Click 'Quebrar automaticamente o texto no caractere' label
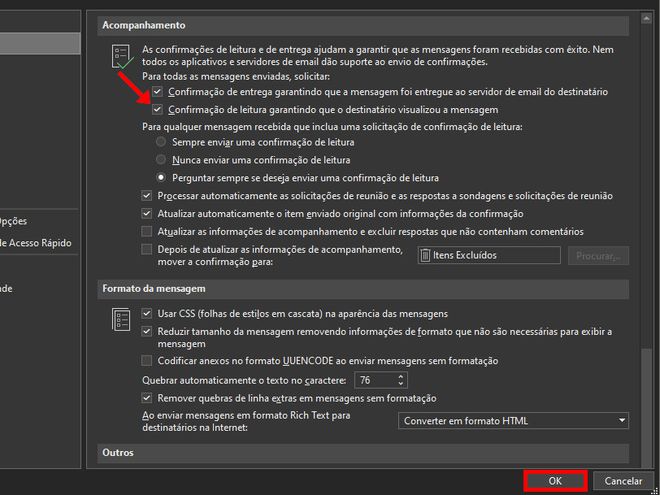 (244, 381)
